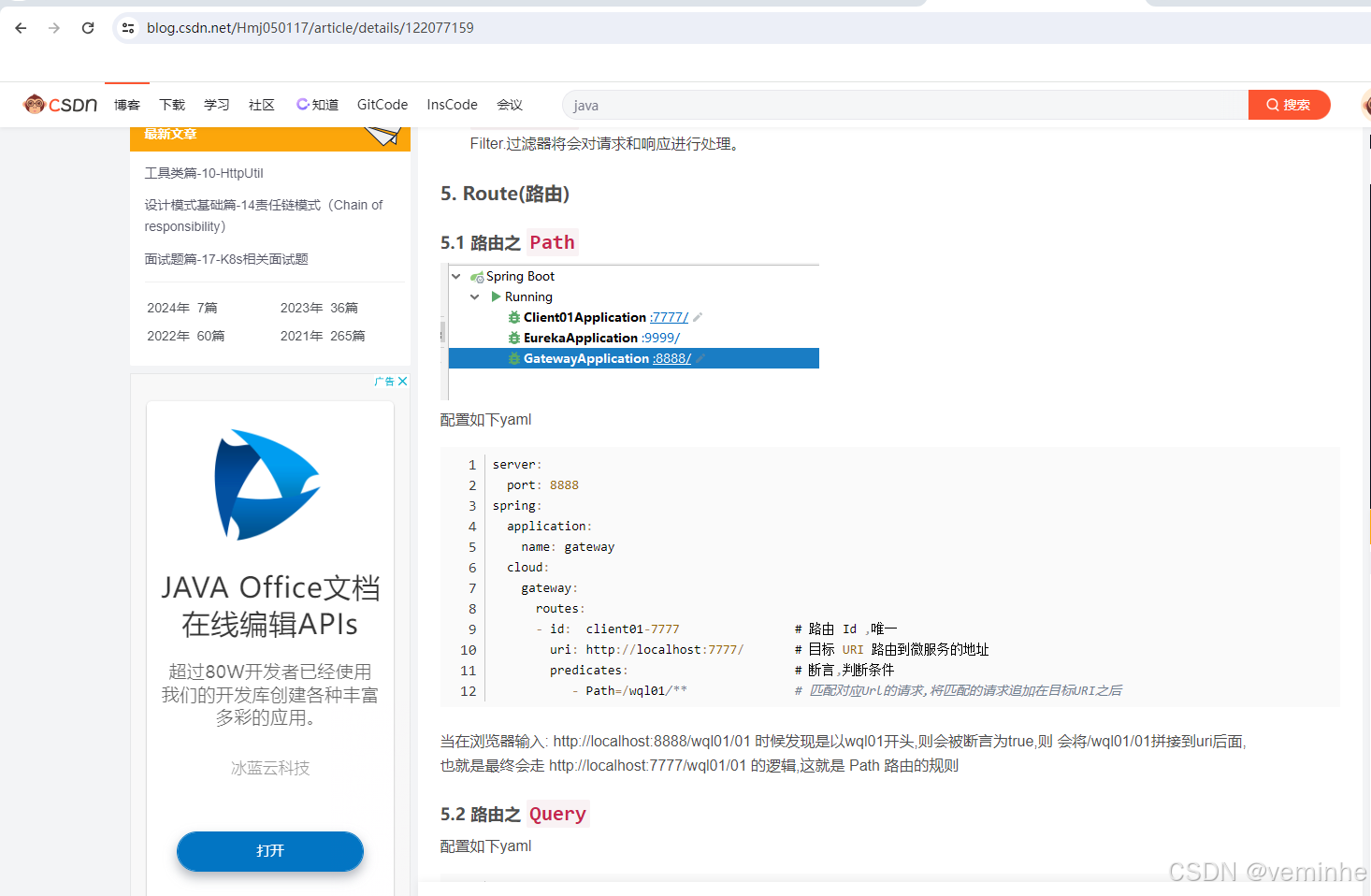Viewport: 1371px width, 896px height.
Task: Click the code line 'routes:'
Action: (x=560, y=609)
